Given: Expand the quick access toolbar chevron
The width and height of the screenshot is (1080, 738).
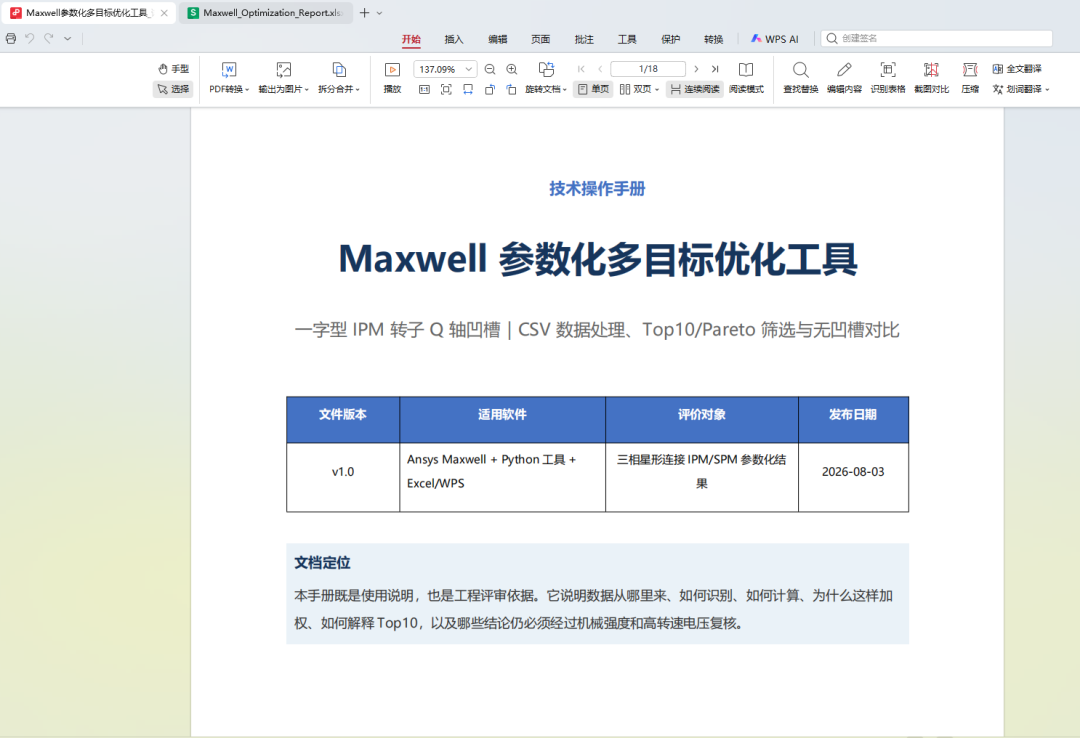Looking at the screenshot, I should (68, 39).
